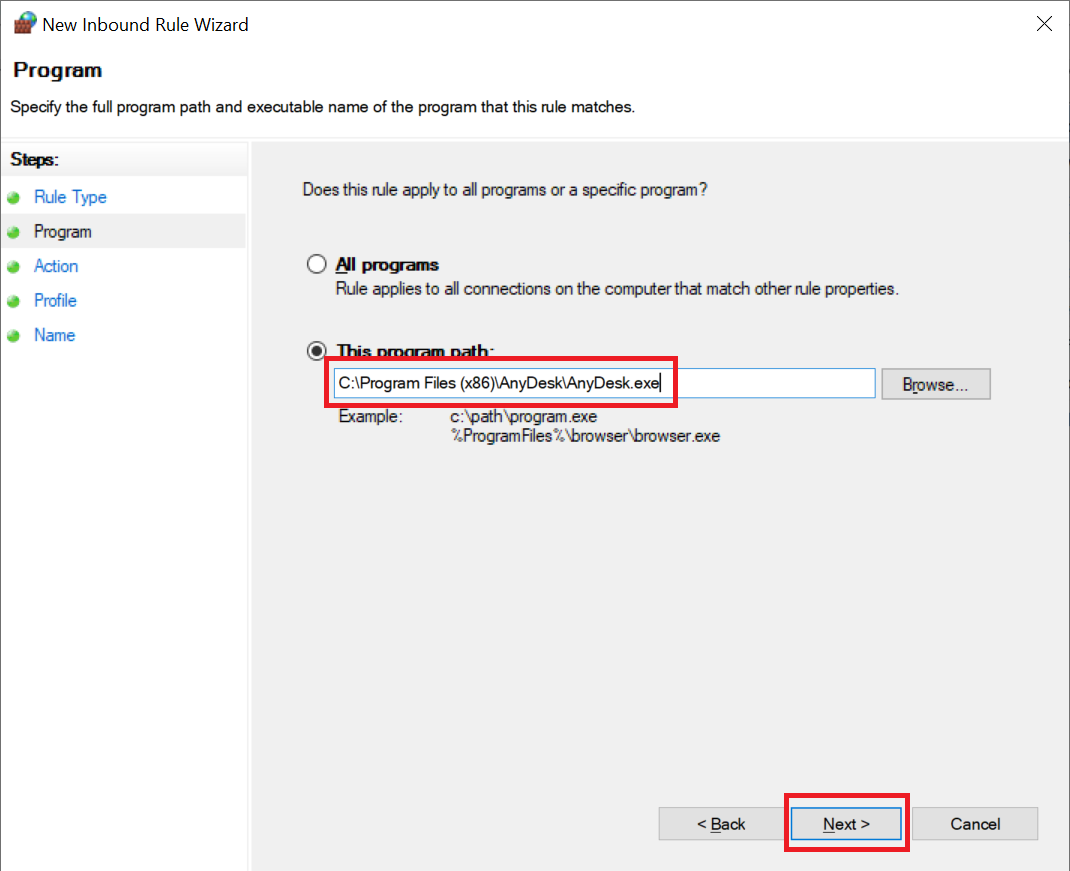Click the New Inbound Rule Wizard title text
Screen dimensions: 1070x871
(145, 24)
